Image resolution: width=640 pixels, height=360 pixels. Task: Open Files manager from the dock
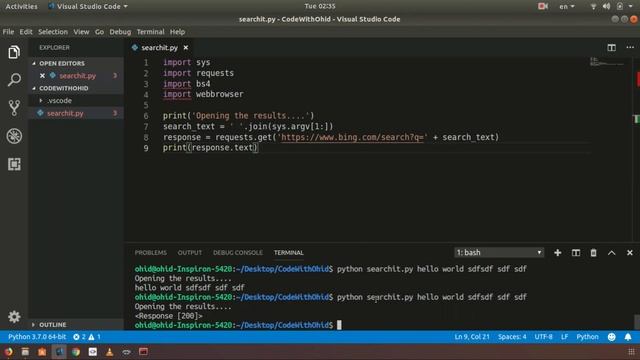pos(25,351)
